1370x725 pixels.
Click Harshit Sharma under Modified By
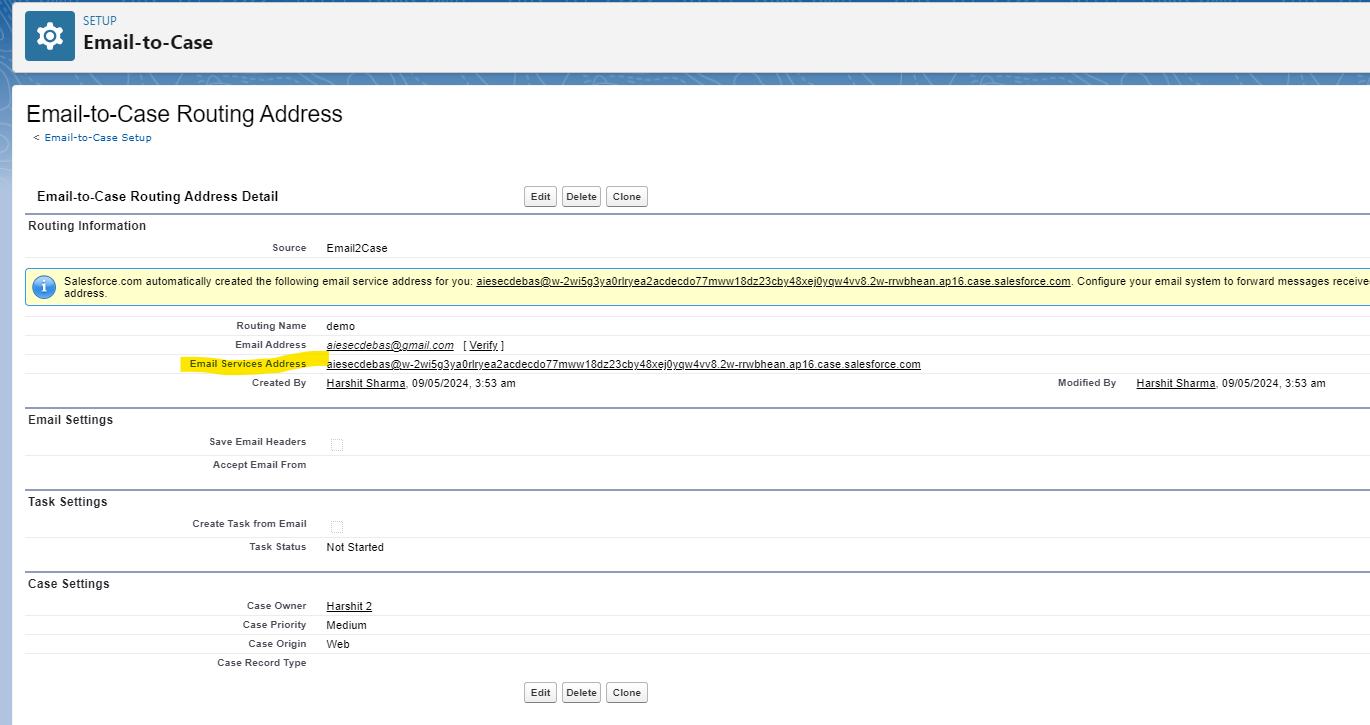pyautogui.click(x=1175, y=383)
